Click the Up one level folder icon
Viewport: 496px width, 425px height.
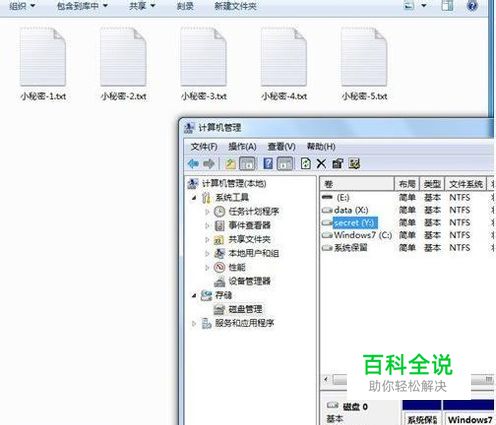click(x=231, y=164)
